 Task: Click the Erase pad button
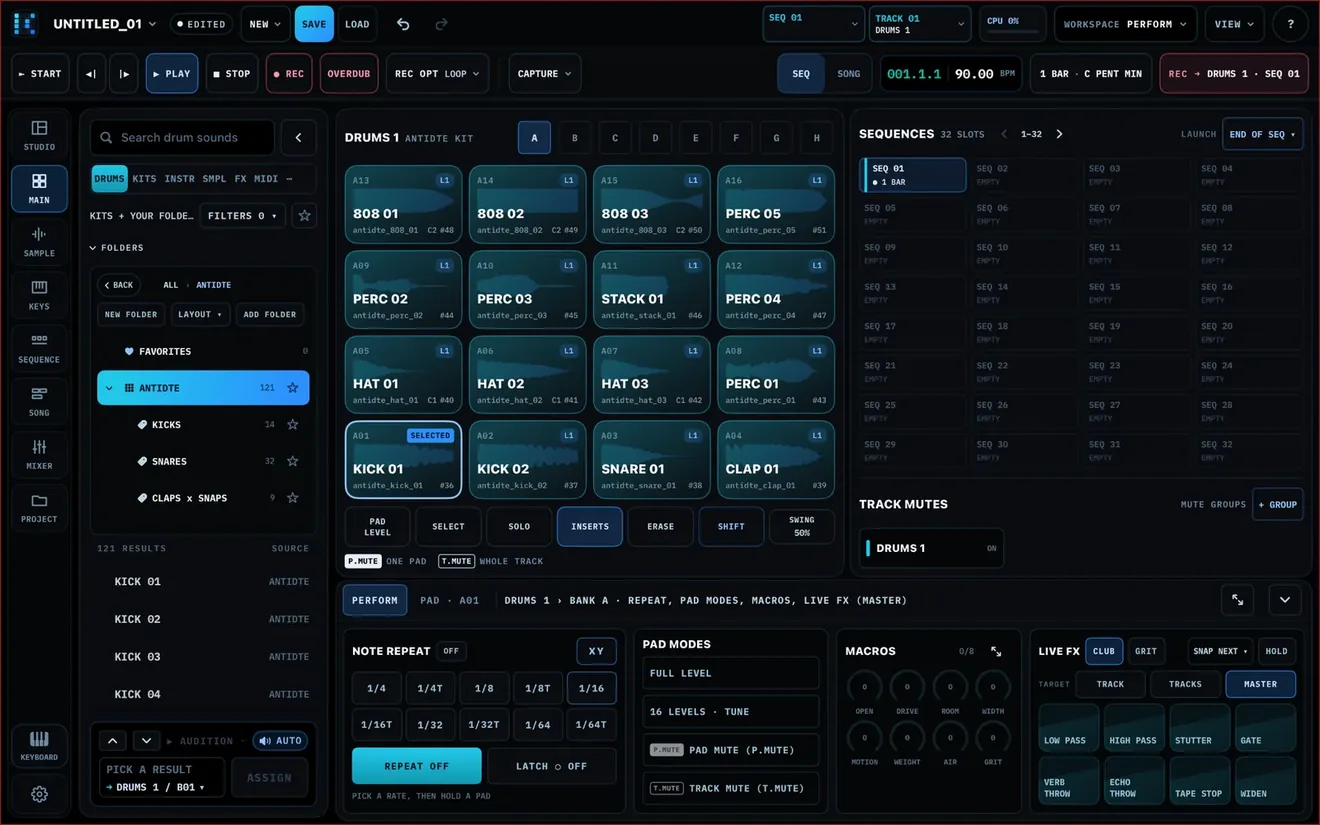660,527
